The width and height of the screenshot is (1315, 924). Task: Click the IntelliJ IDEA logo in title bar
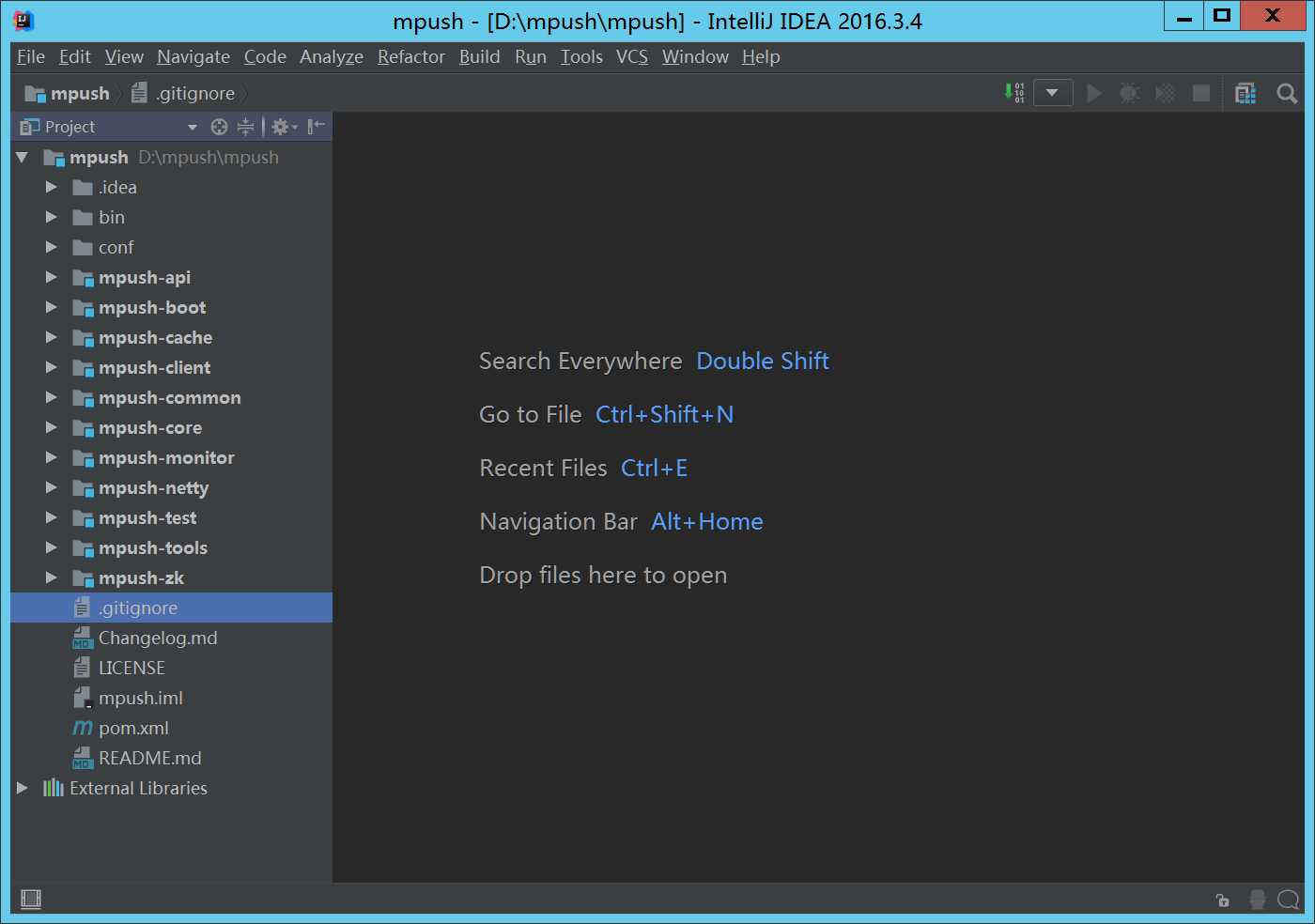[24, 21]
